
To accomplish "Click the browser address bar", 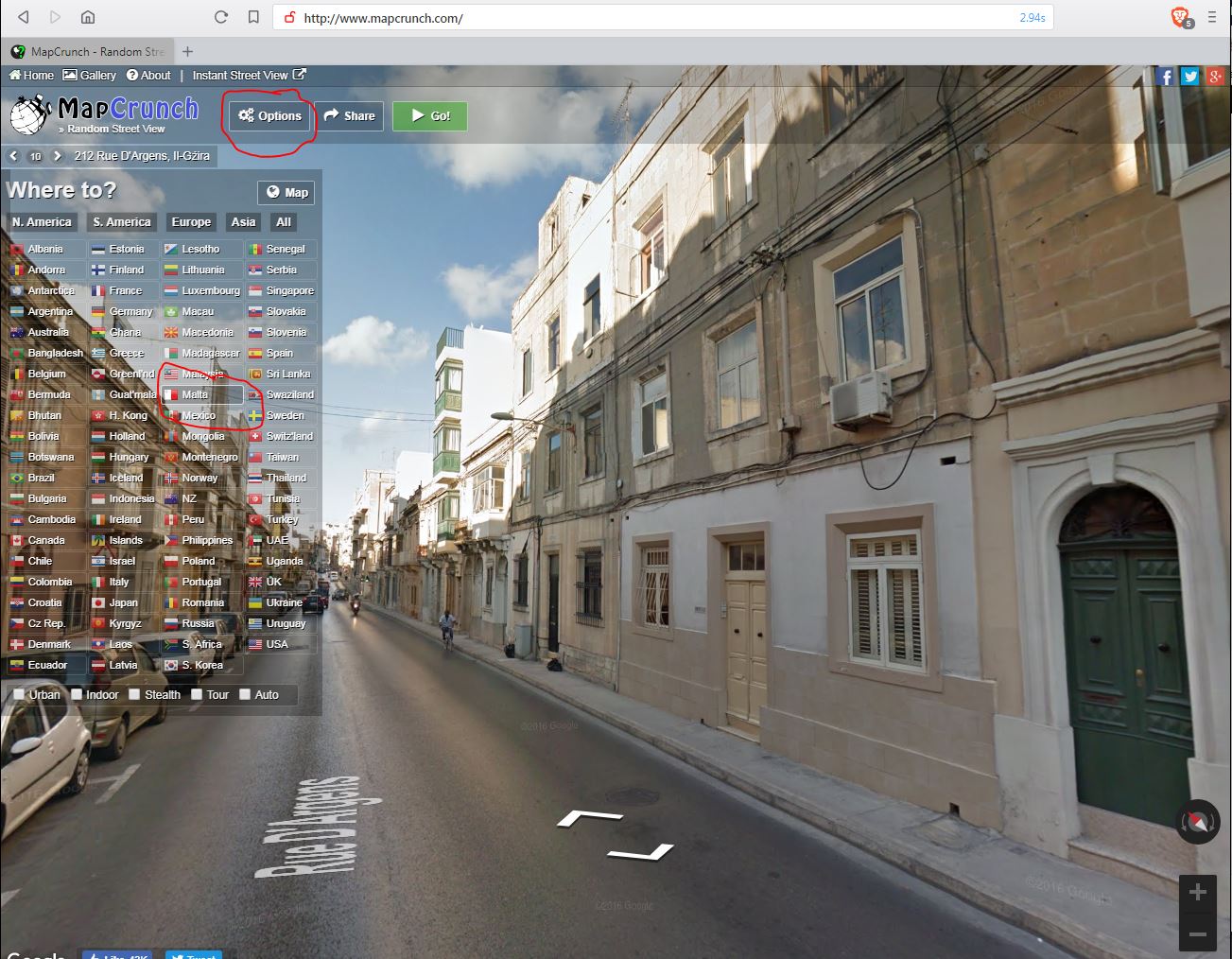I will click(x=662, y=17).
